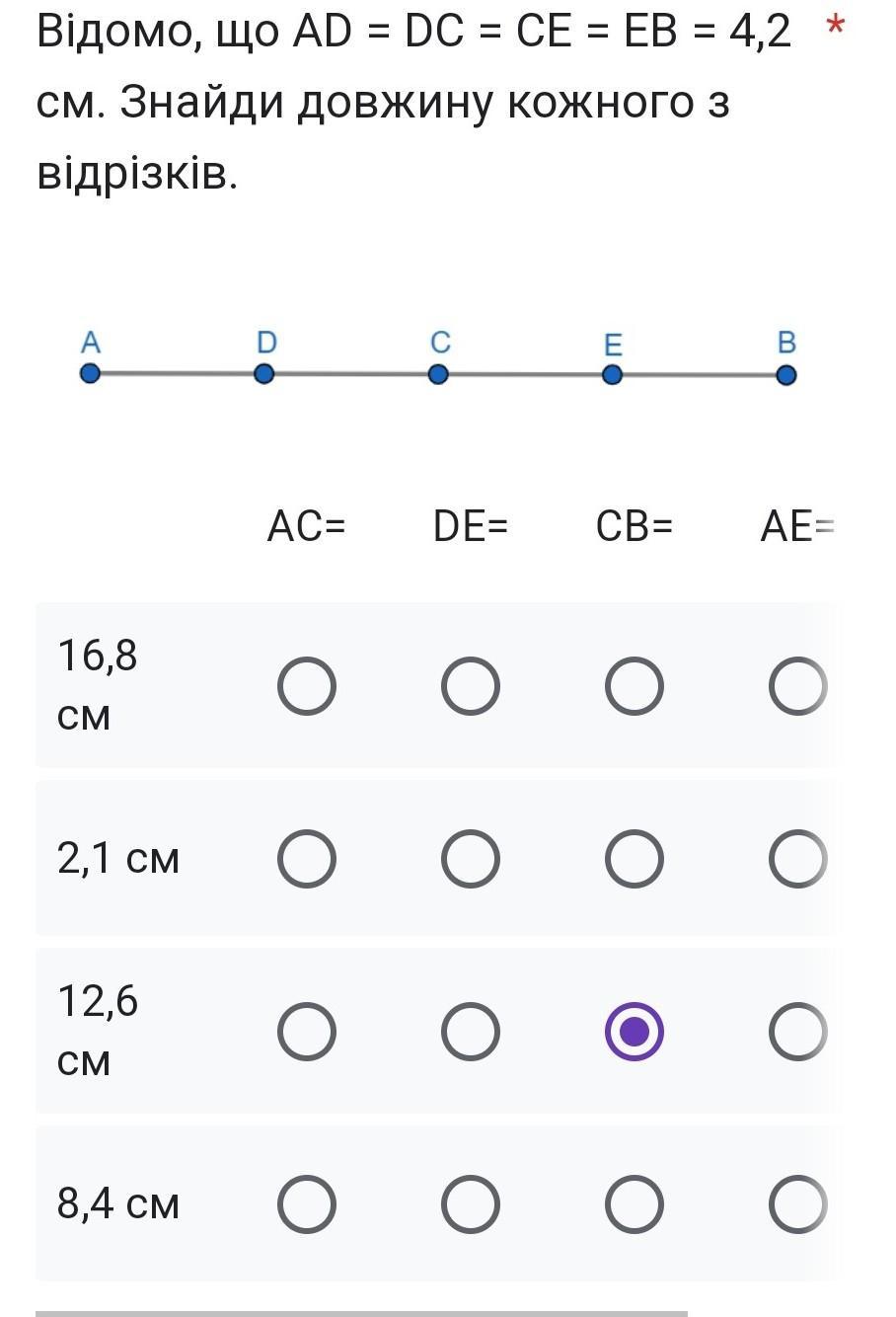The height and width of the screenshot is (1317, 896).
Task: Select 16,8 см for AC
Action: (306, 685)
